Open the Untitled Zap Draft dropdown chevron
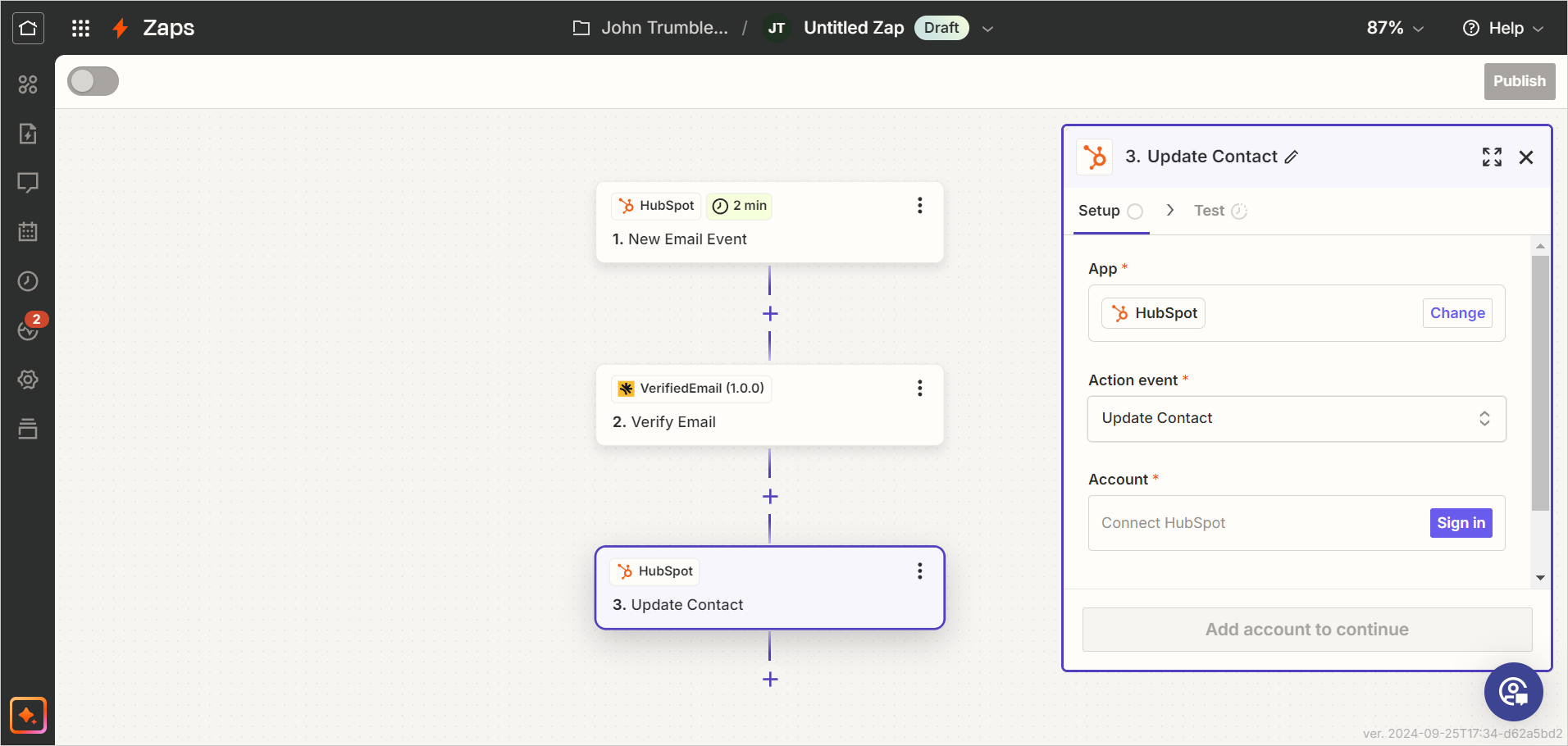 pos(988,29)
